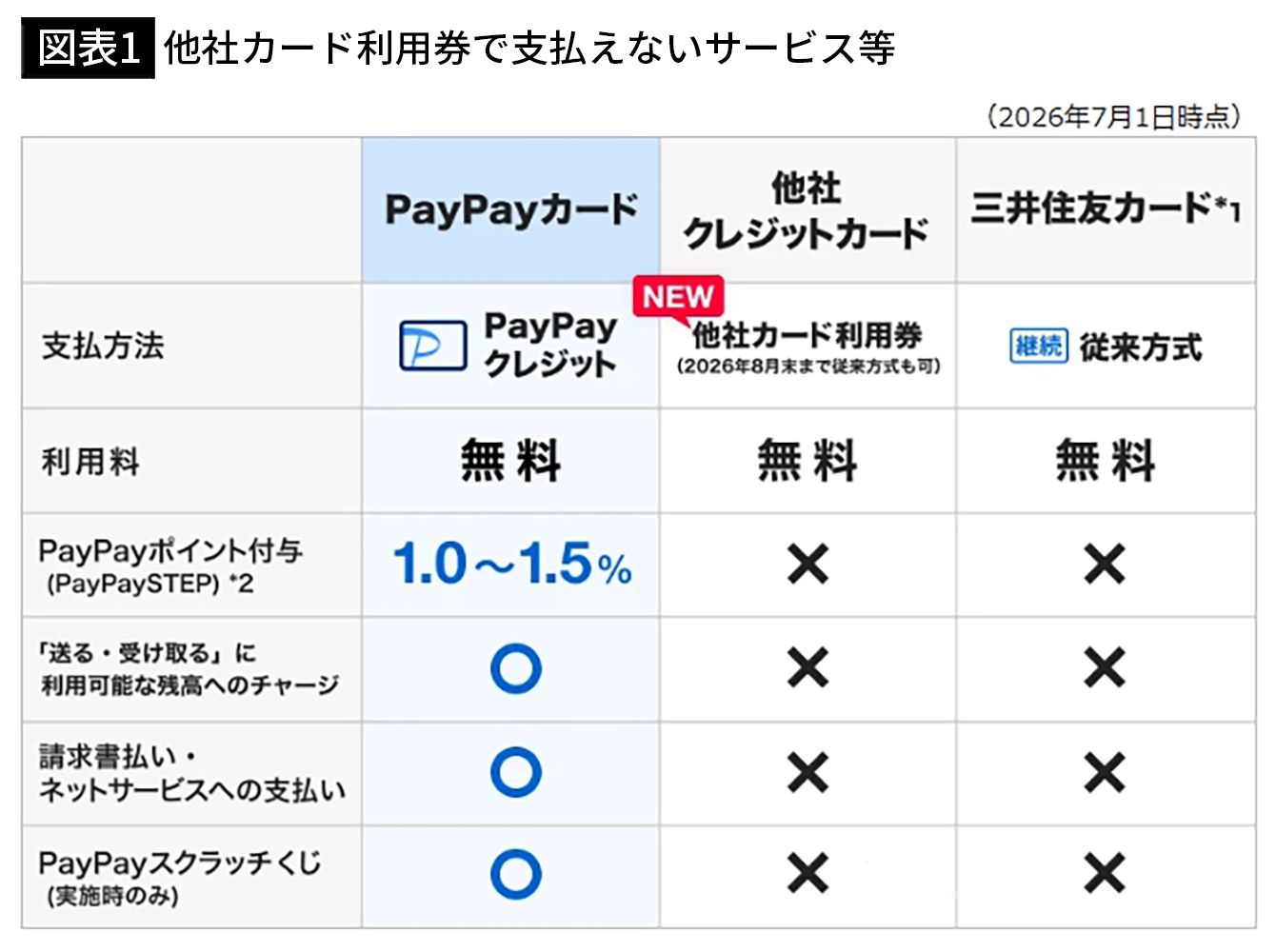
Task: Click blue circle in 請求書払い row
Action: pos(516,772)
